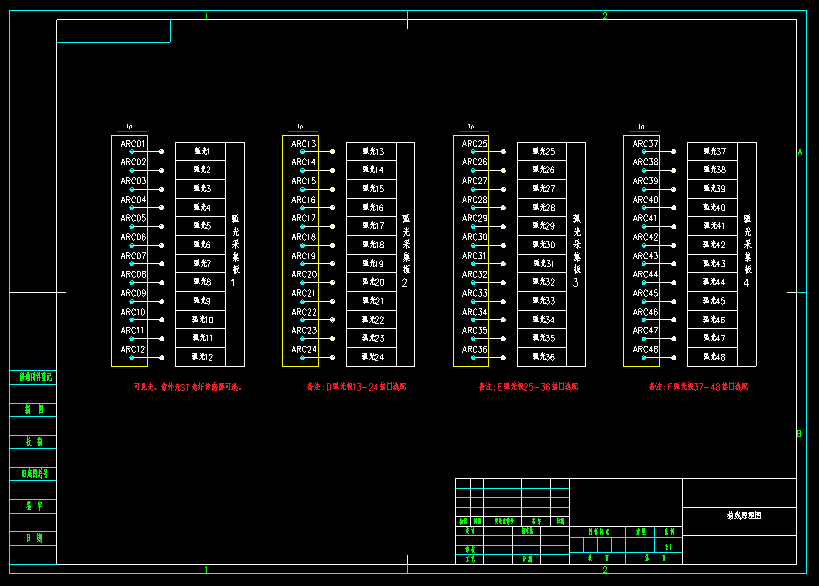The width and height of the screenshot is (819, 586).
Task: Select the ARC13 terminal in second block
Action: (304, 144)
